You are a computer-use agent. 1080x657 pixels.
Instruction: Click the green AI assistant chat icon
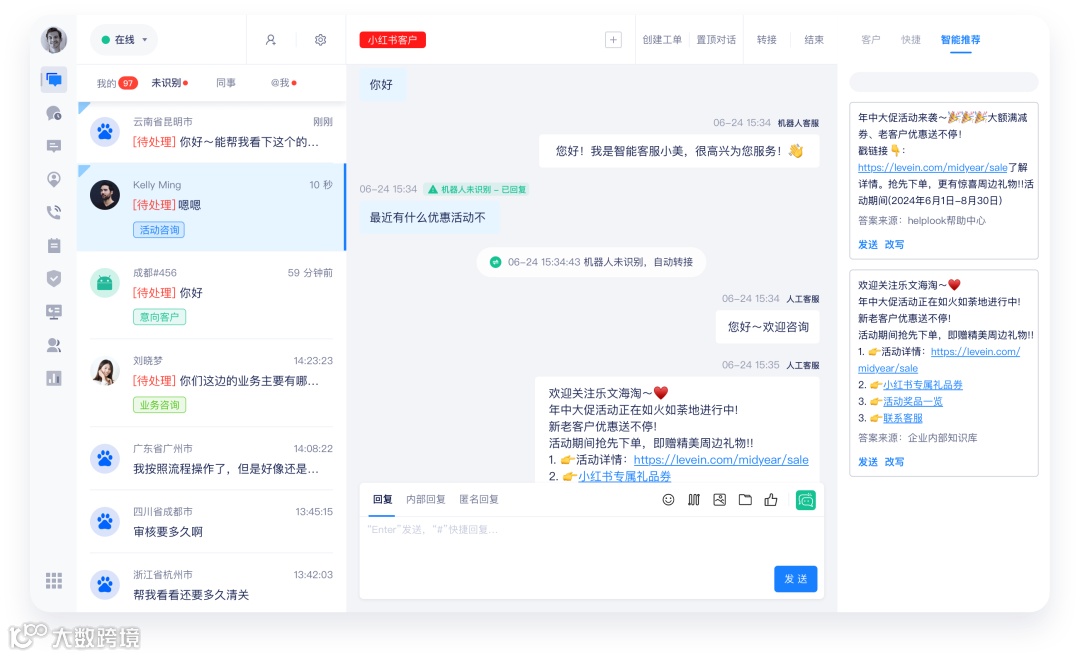click(x=805, y=500)
